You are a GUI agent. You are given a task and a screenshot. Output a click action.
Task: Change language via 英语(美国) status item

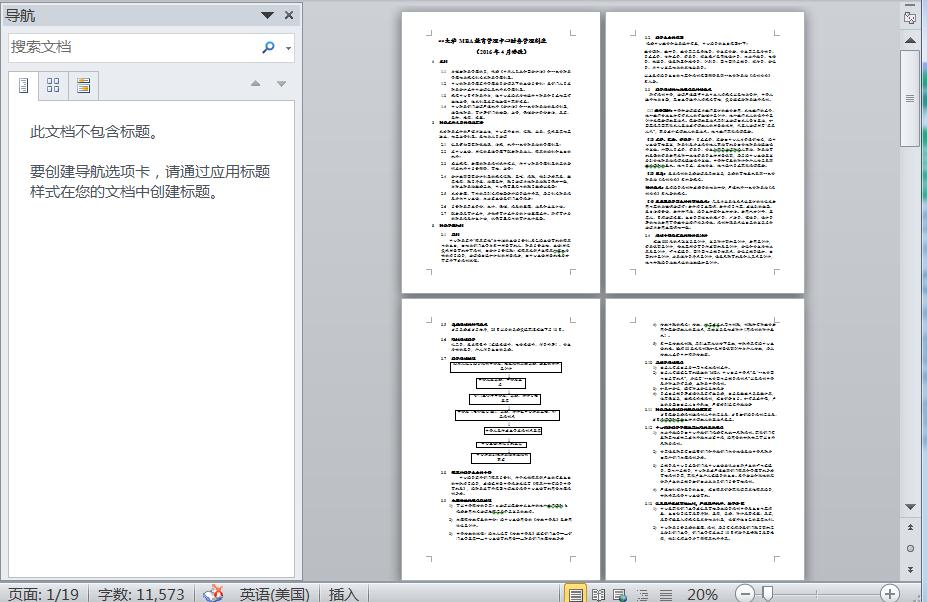274,594
